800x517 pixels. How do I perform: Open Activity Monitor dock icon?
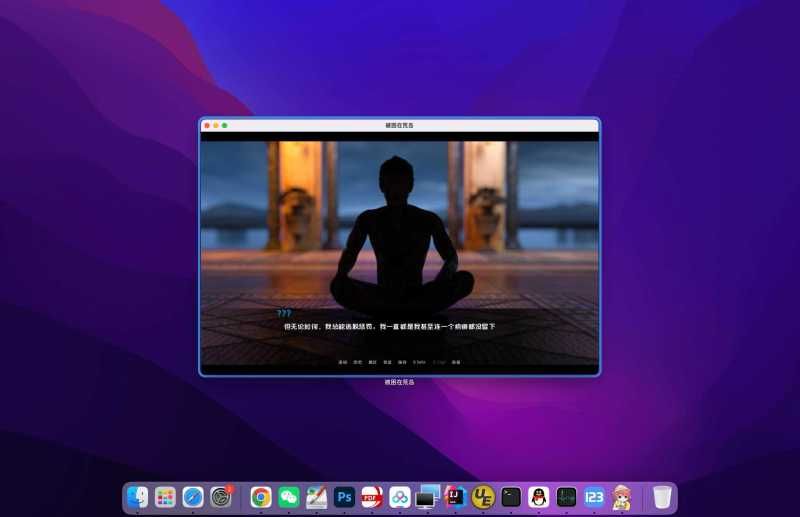[x=566, y=497]
